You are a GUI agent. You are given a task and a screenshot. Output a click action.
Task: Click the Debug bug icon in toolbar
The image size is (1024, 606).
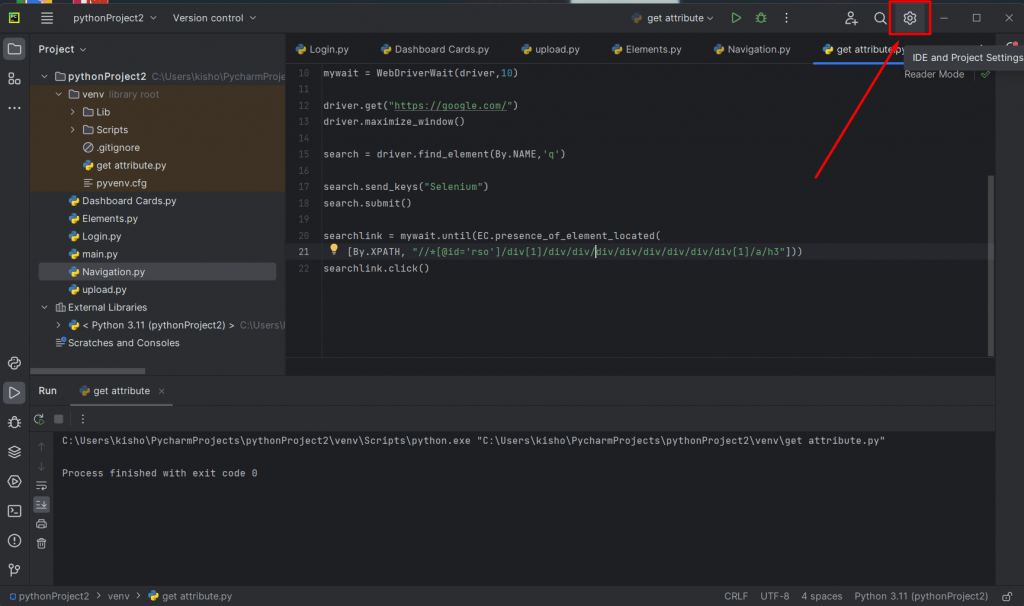tap(761, 18)
